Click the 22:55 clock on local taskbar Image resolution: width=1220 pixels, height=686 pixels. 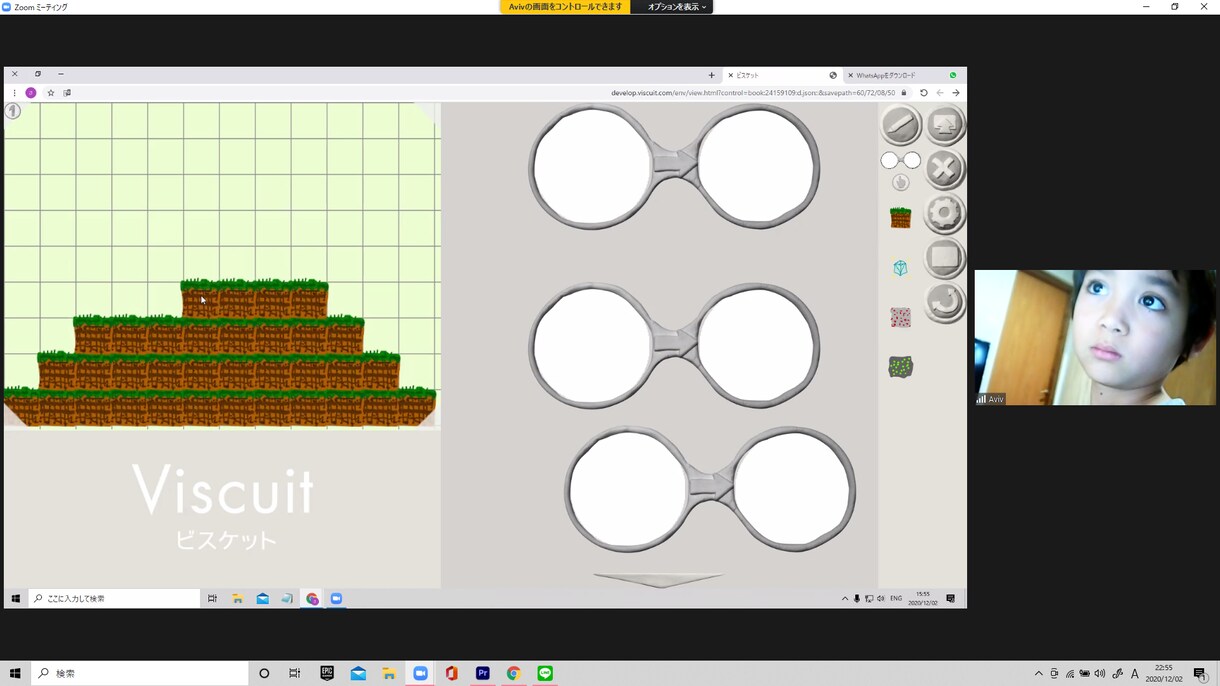1164,673
